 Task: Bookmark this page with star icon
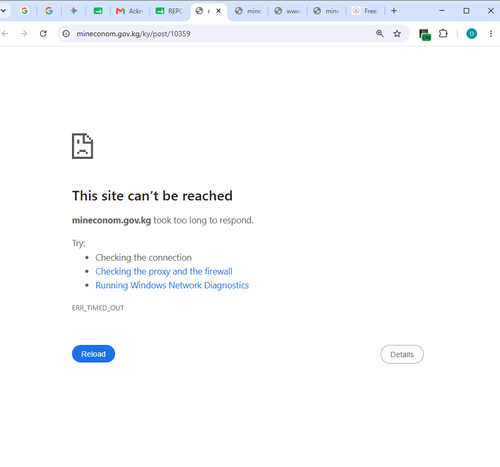click(x=397, y=33)
